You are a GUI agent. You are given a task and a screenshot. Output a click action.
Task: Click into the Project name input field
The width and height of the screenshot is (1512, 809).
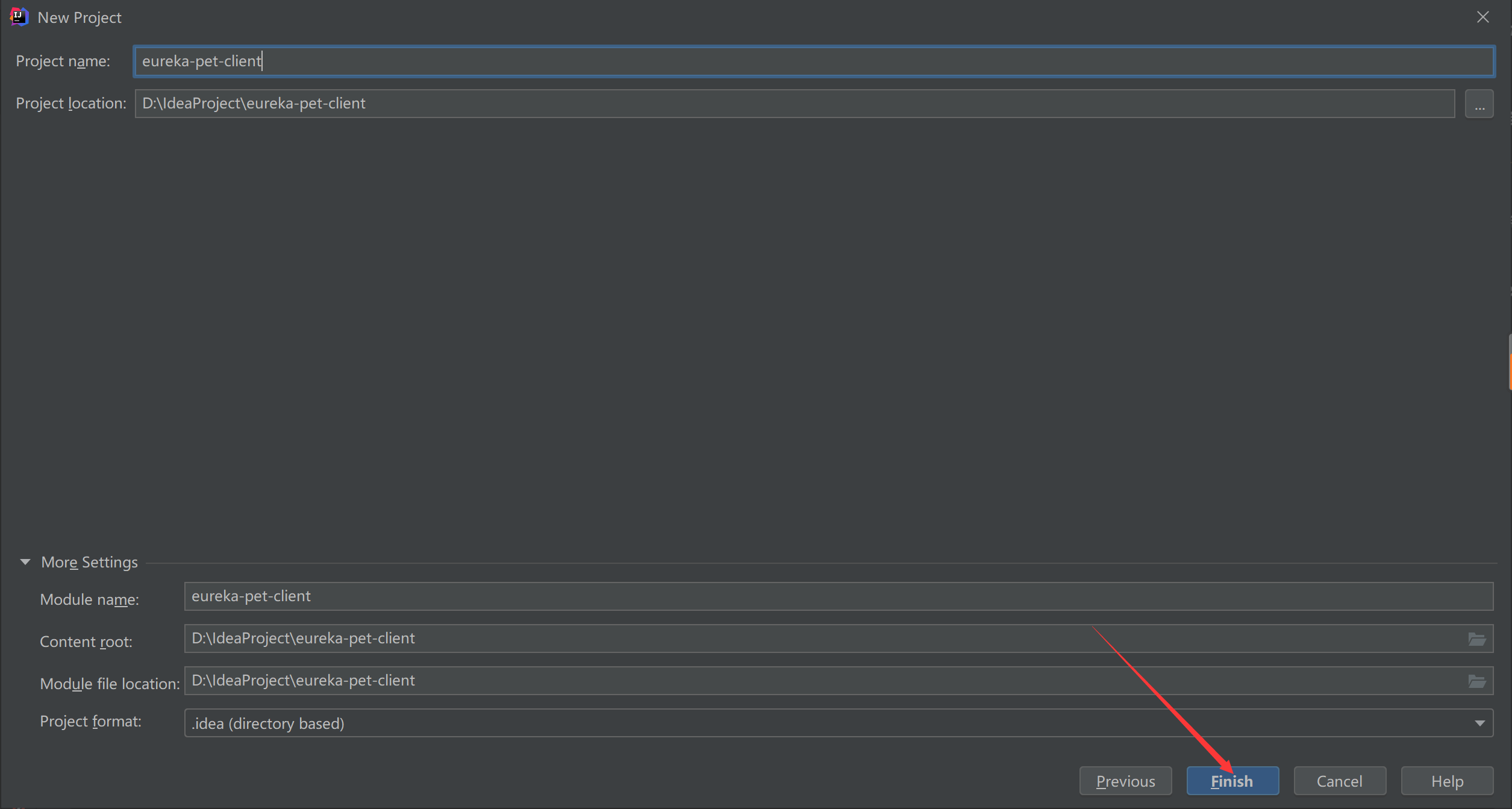click(482, 61)
